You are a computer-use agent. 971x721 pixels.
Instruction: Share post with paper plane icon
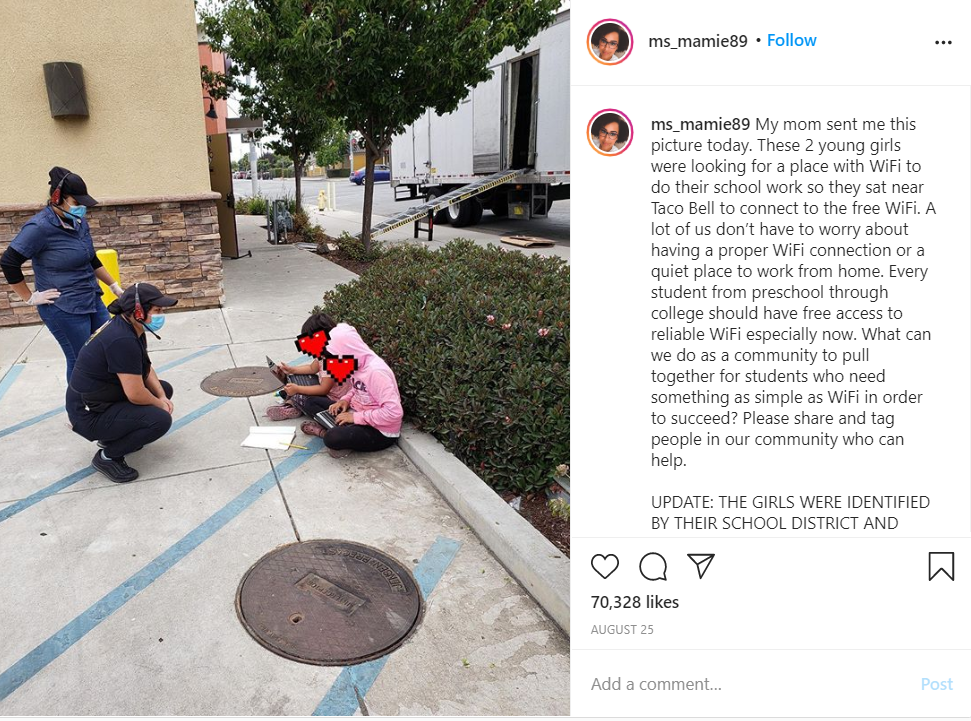tap(701, 566)
